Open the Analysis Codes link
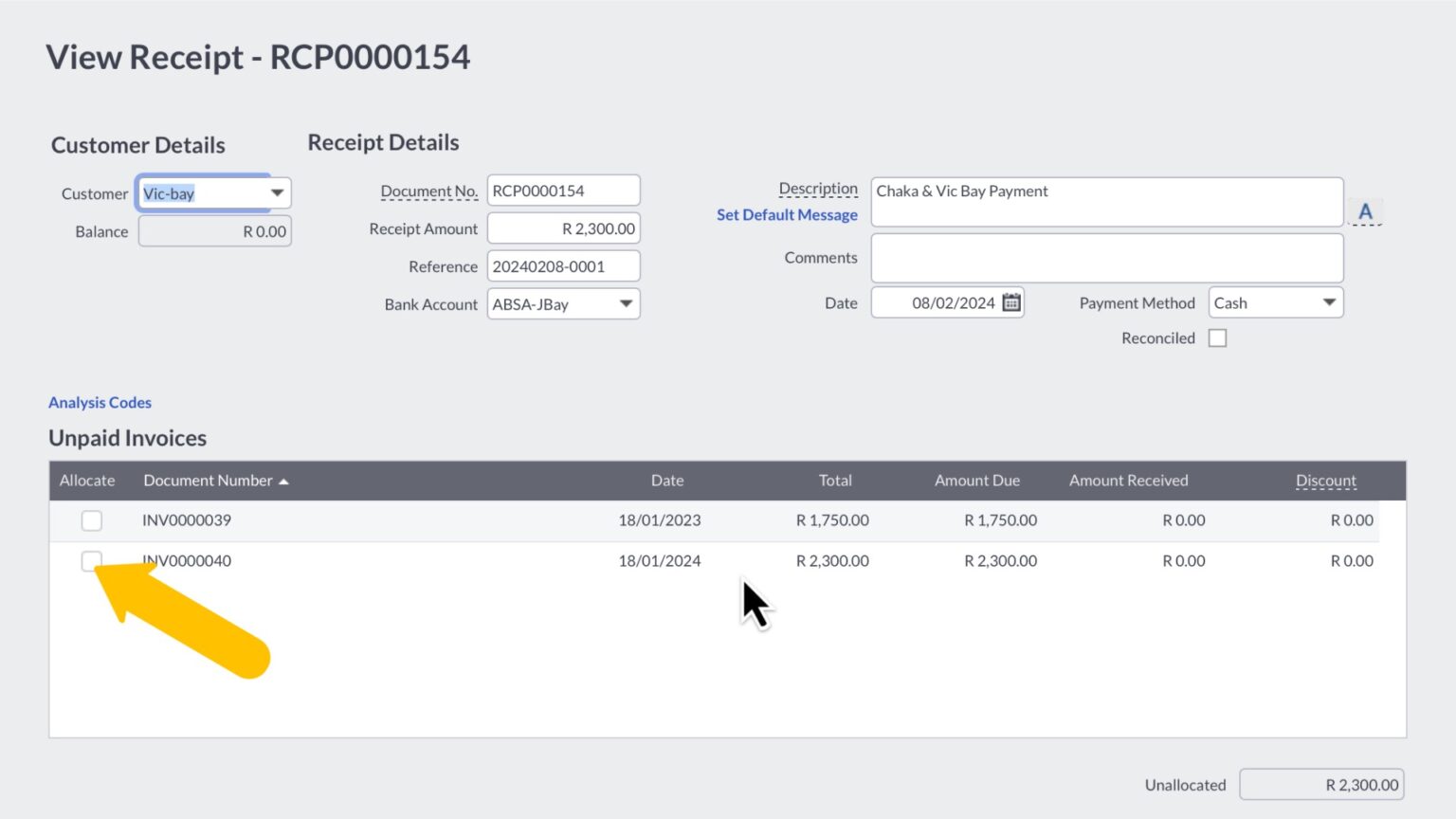Screen dimensions: 1456x819 point(99,402)
